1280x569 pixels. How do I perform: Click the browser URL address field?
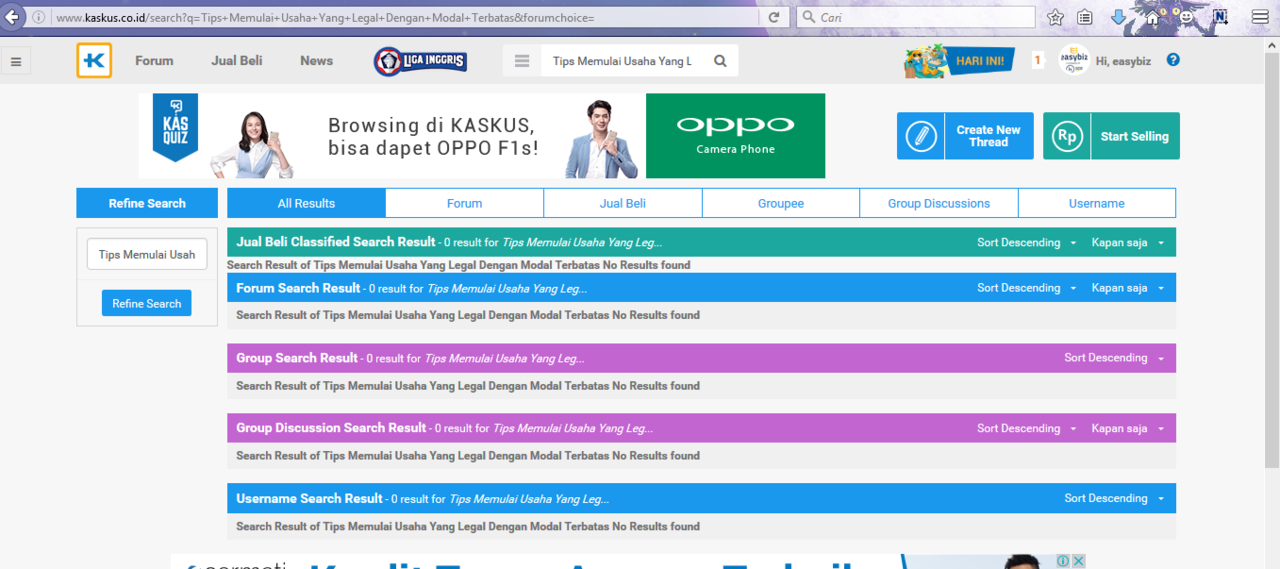(x=404, y=17)
